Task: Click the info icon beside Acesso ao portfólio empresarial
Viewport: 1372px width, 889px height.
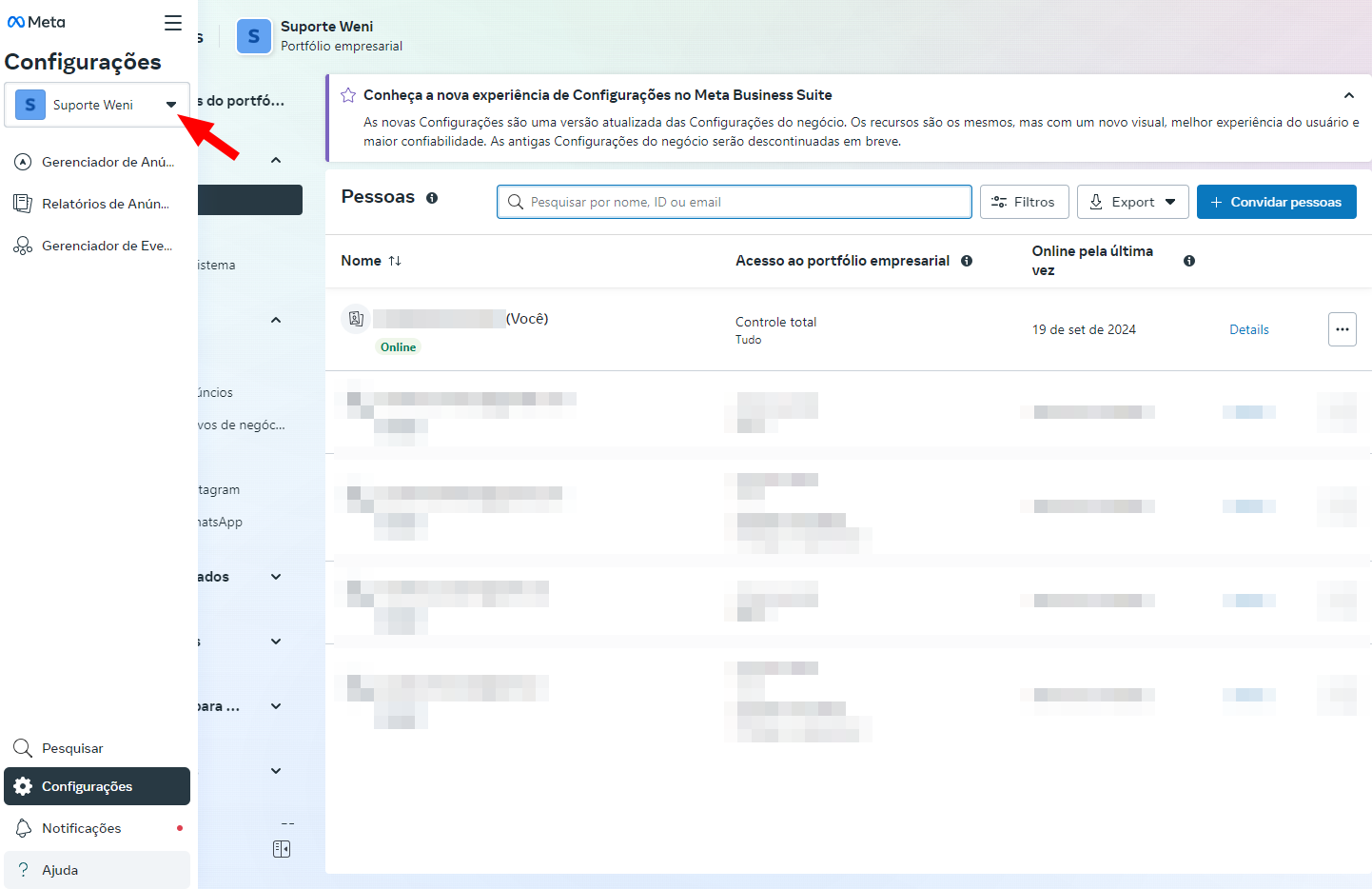Action: pos(967,260)
